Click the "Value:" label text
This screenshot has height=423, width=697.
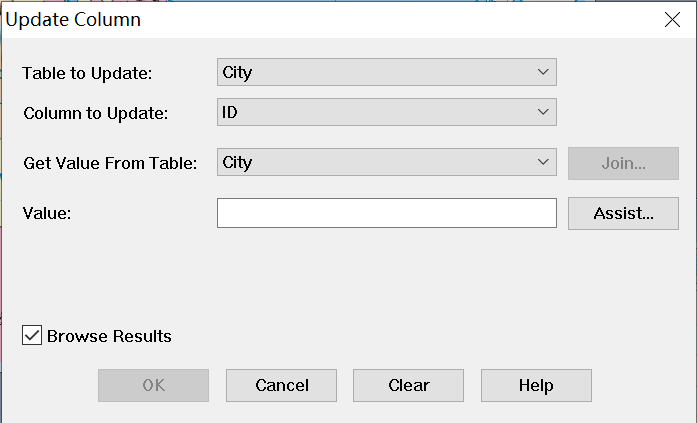pyautogui.click(x=47, y=213)
